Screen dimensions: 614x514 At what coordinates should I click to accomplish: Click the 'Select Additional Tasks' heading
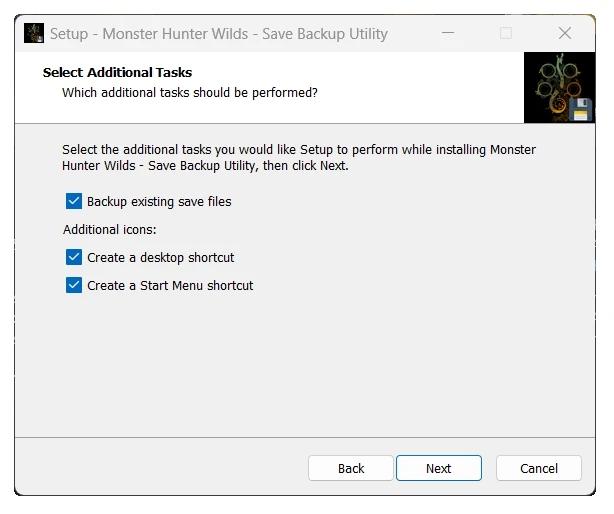[117, 72]
